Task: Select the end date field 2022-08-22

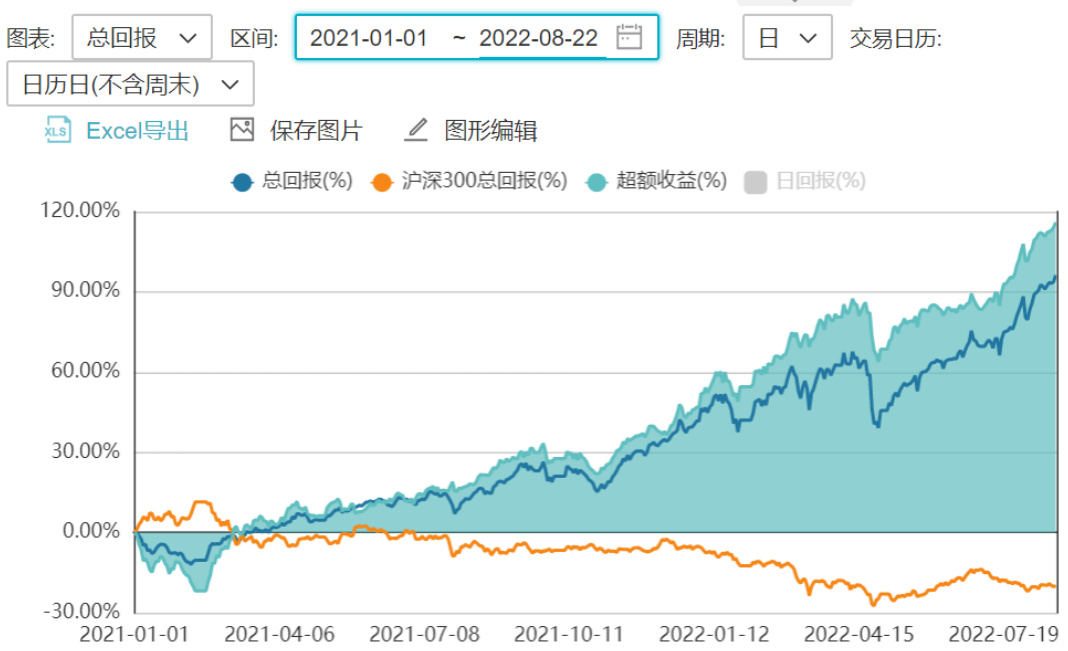Action: tap(539, 38)
